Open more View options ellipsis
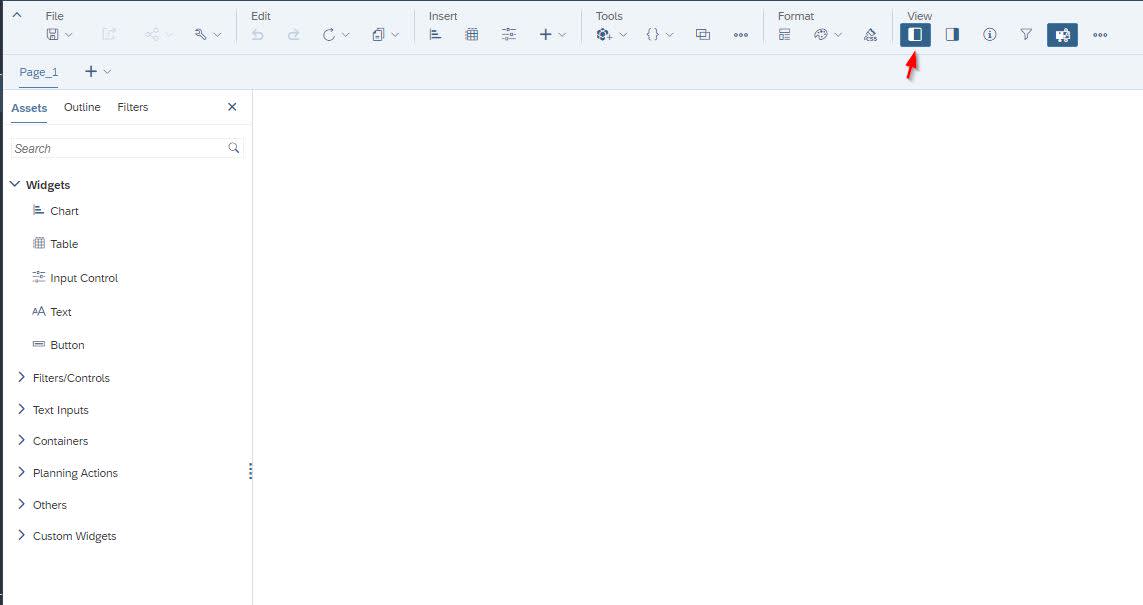This screenshot has height=605, width=1143. click(x=1100, y=35)
